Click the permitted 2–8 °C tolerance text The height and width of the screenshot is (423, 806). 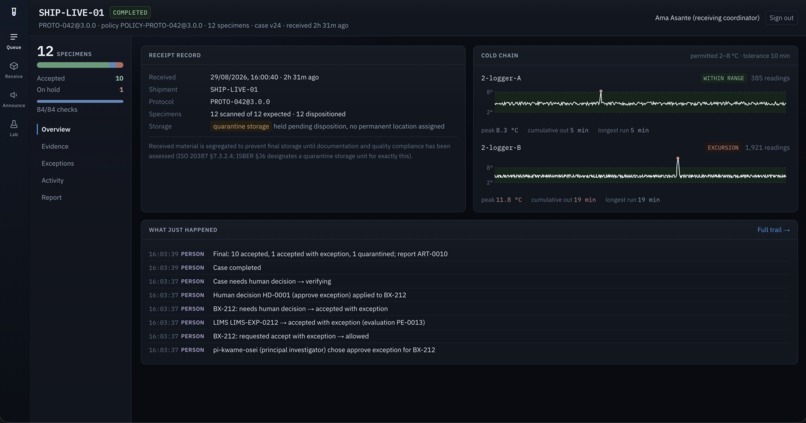click(740, 56)
